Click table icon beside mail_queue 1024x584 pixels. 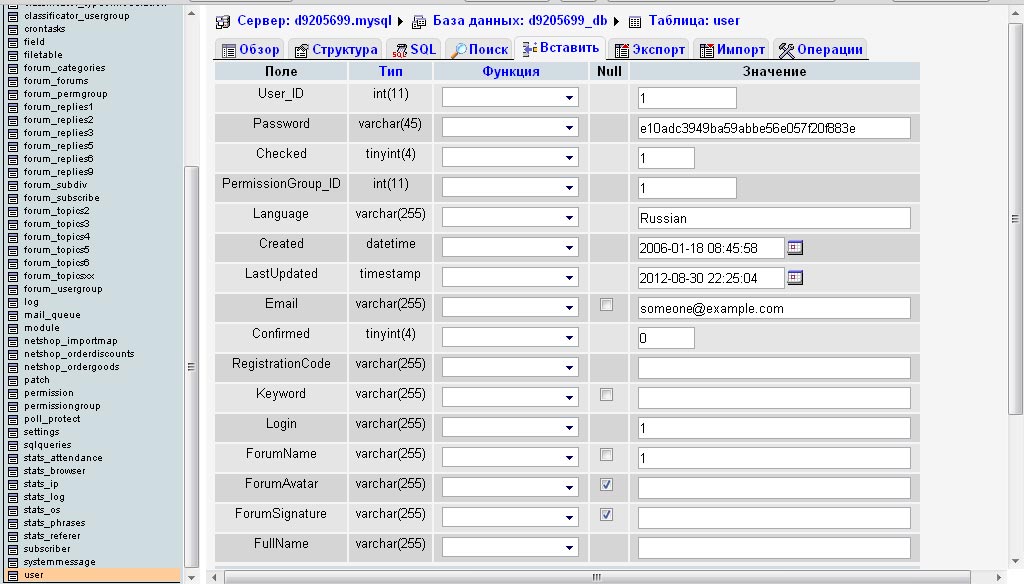[12, 315]
